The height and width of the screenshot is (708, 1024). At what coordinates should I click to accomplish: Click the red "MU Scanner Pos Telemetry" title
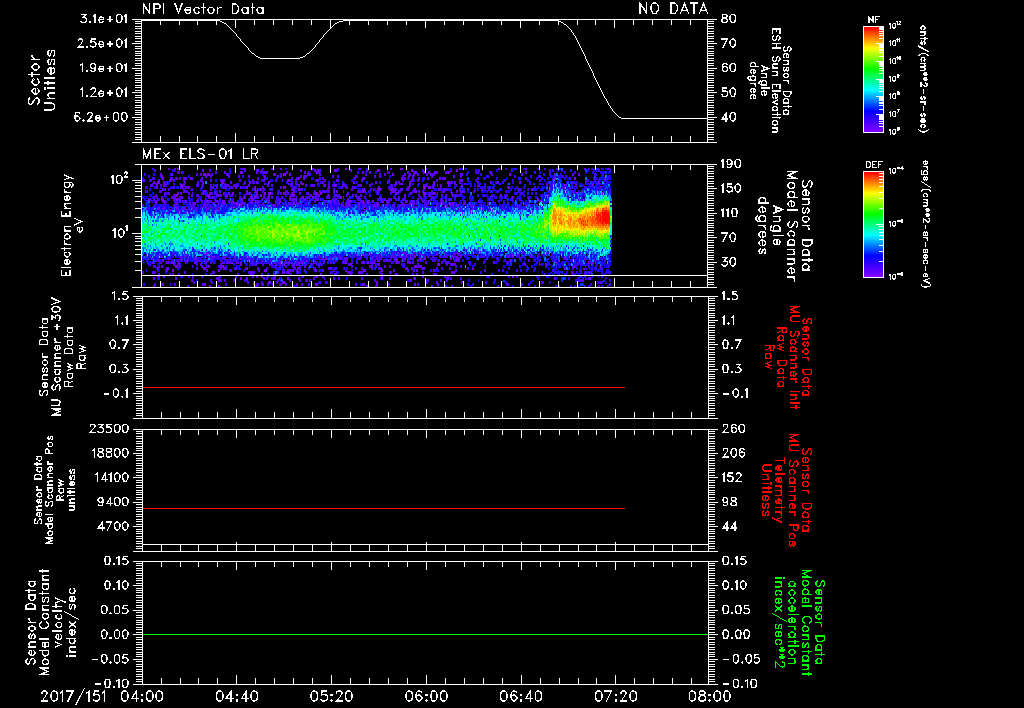click(787, 490)
